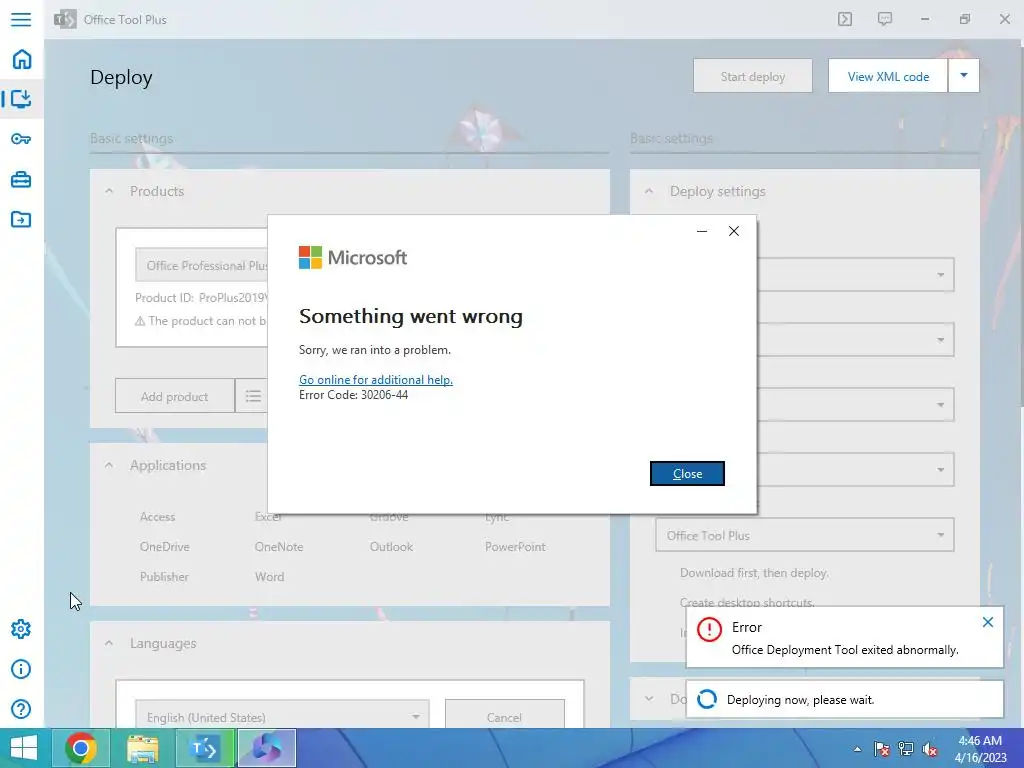Select left Basic settings tab
This screenshot has height=768, width=1024.
click(131, 138)
